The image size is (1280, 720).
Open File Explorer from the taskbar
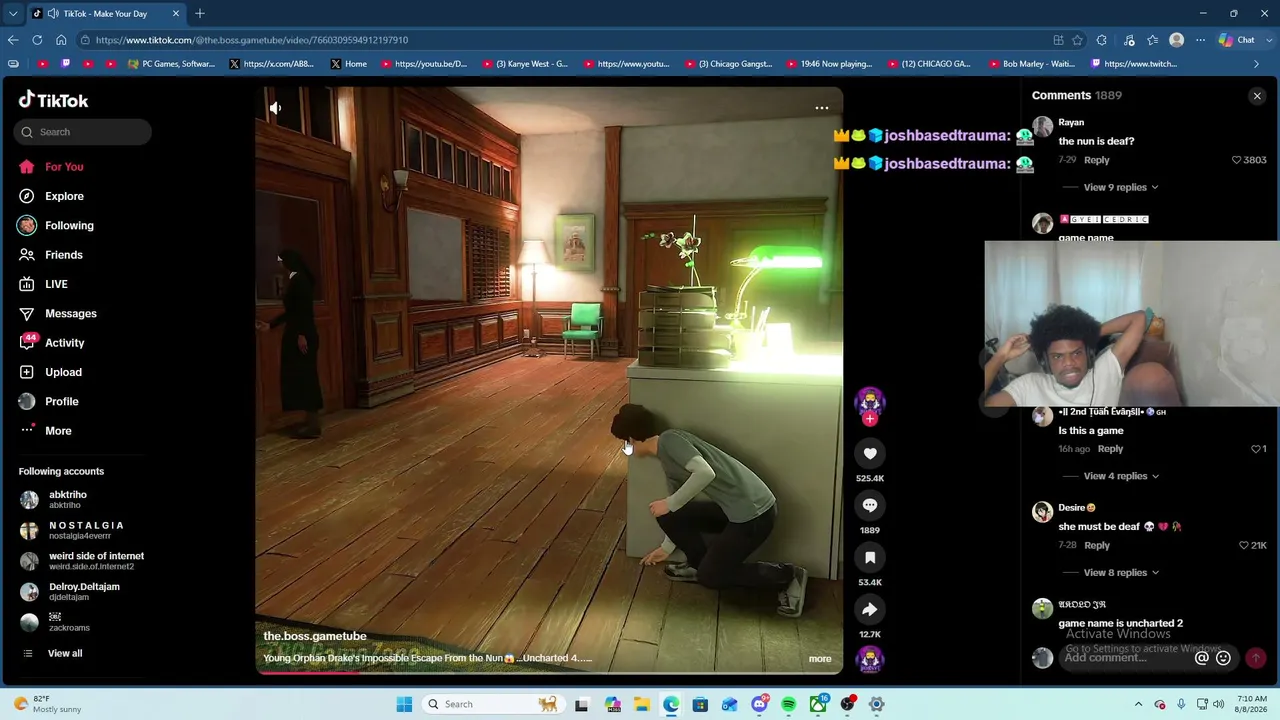click(x=641, y=704)
